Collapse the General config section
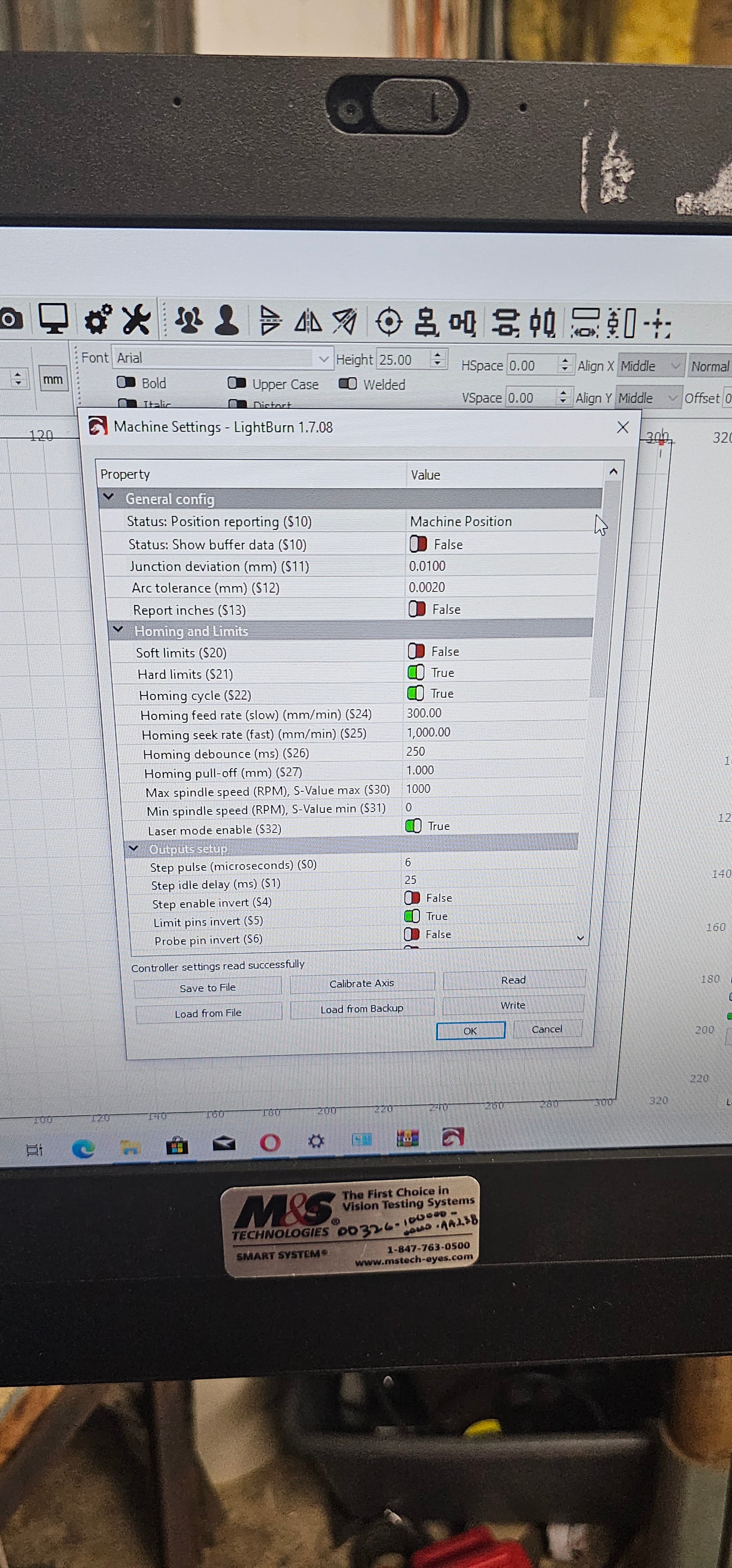Image resolution: width=732 pixels, height=1568 pixels. 109,497
